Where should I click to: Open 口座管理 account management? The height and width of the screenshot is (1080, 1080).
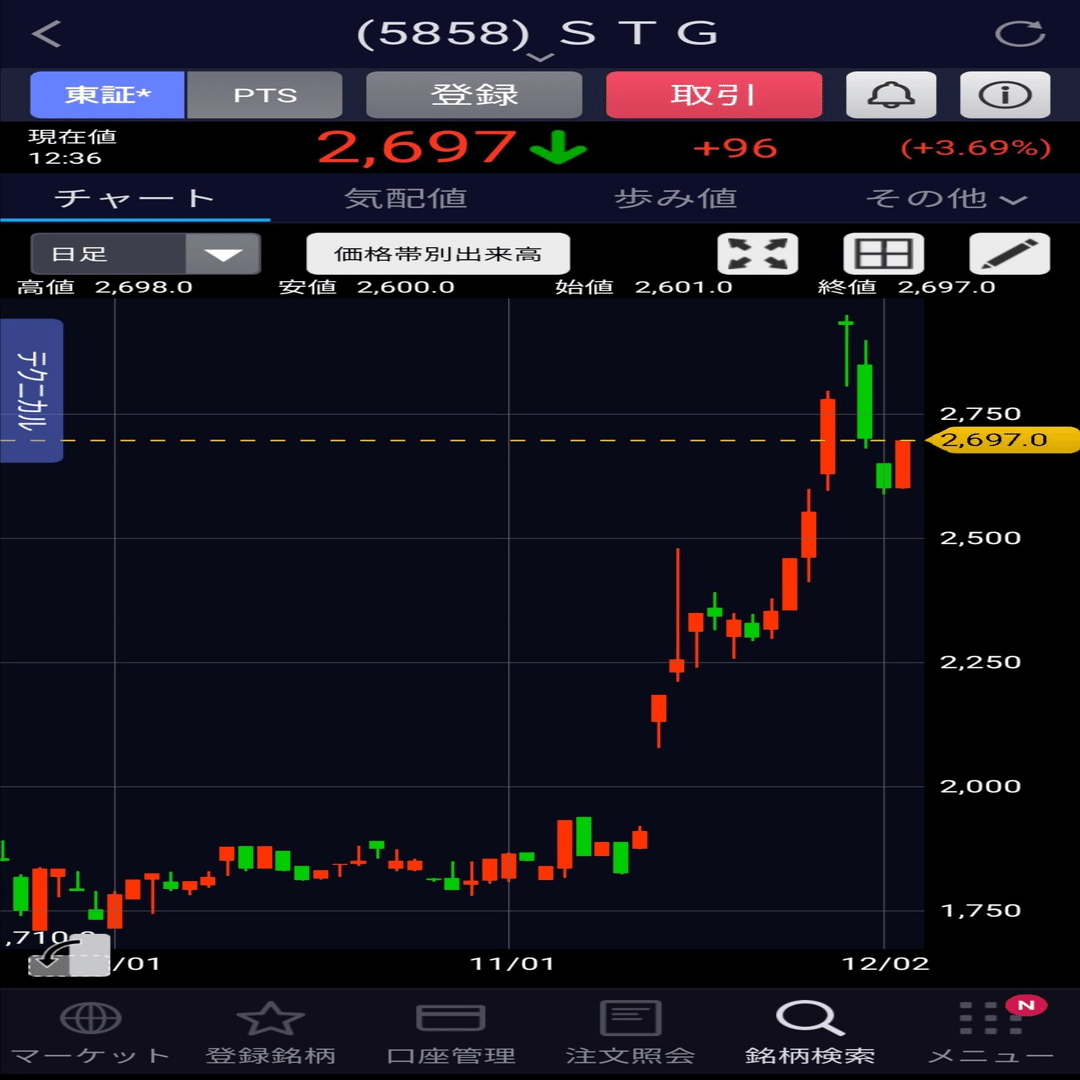(450, 1033)
